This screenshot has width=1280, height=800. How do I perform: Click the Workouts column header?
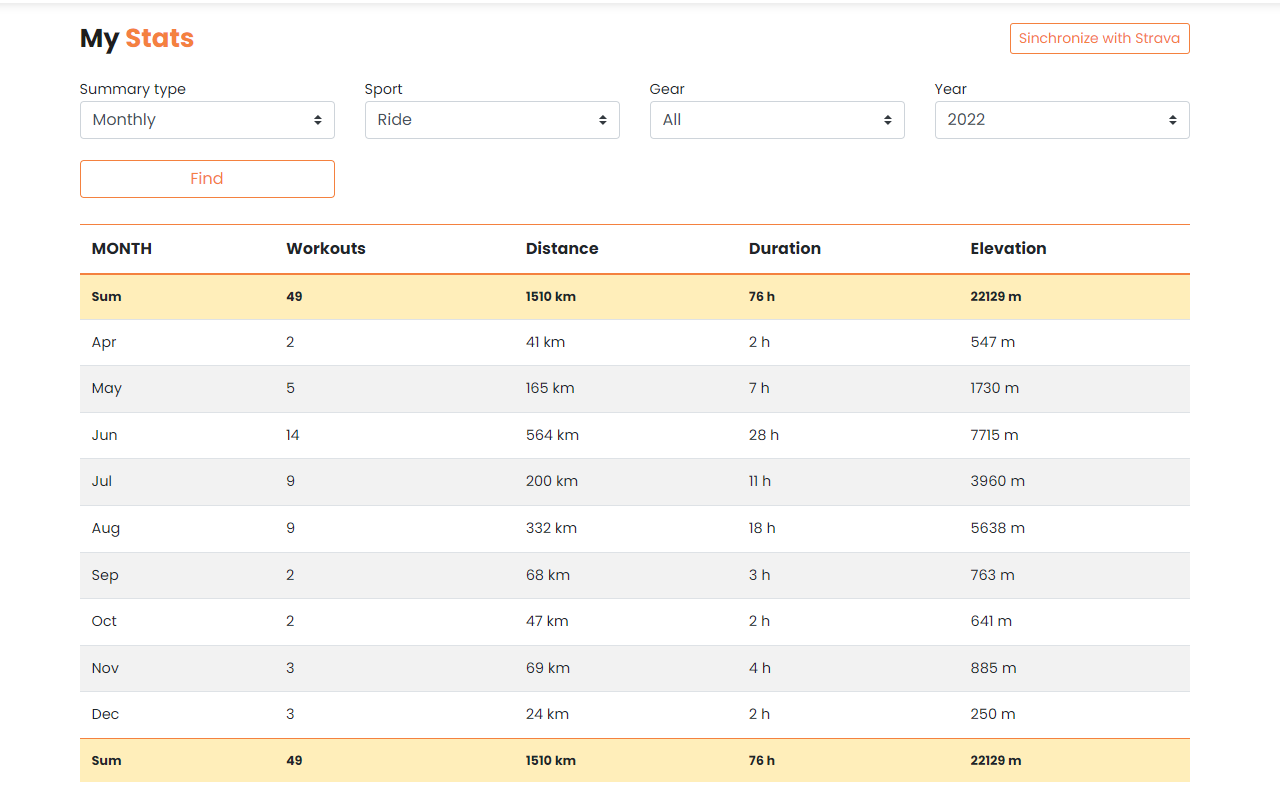click(x=325, y=248)
